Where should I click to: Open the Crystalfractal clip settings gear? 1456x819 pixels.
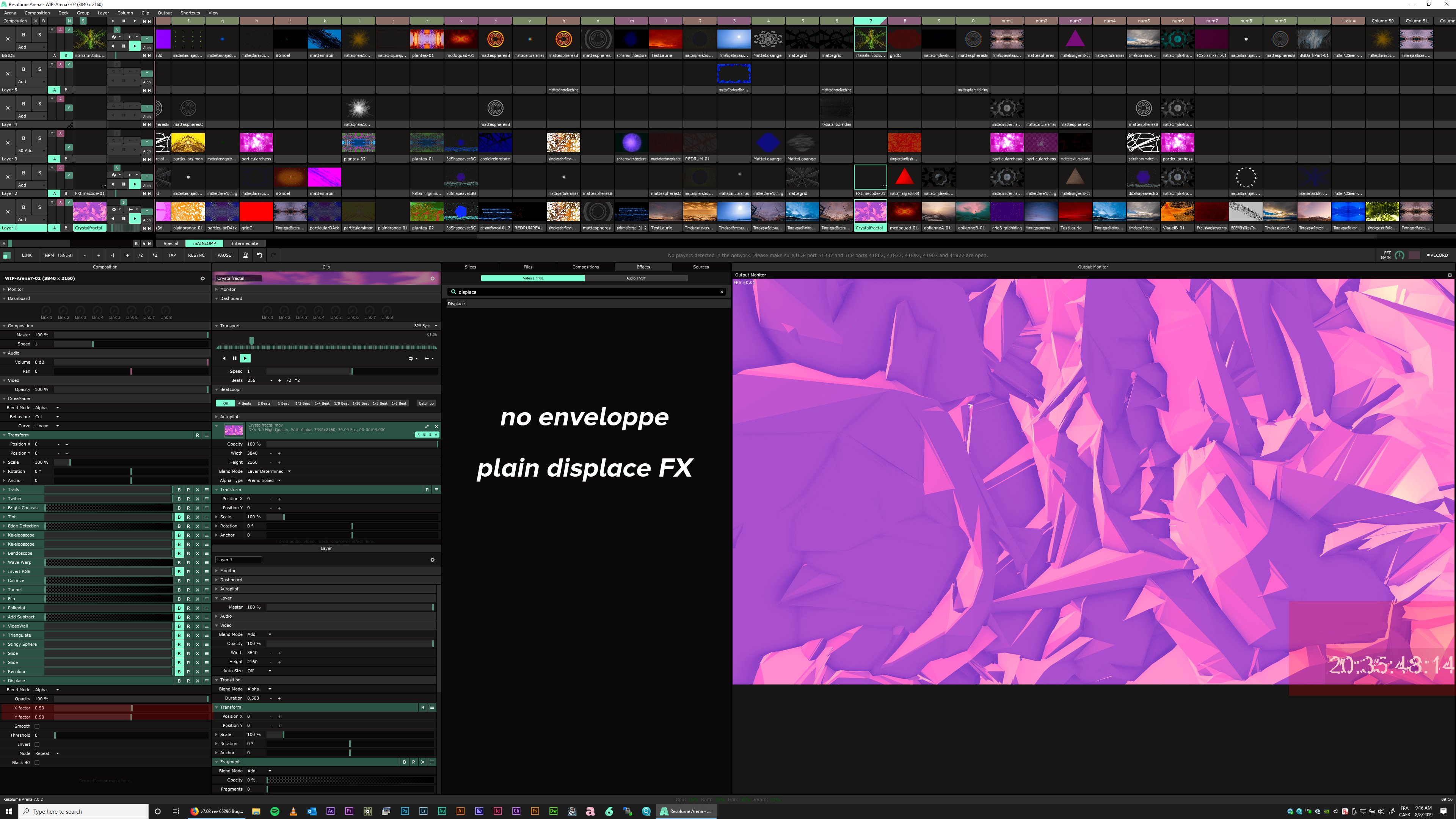tap(432, 278)
